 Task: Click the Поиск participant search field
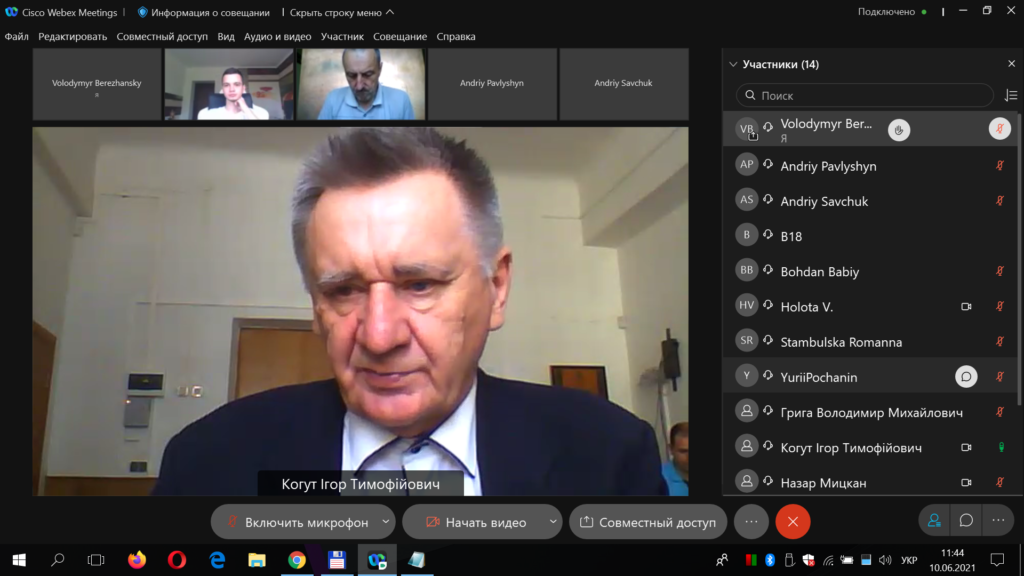(865, 95)
